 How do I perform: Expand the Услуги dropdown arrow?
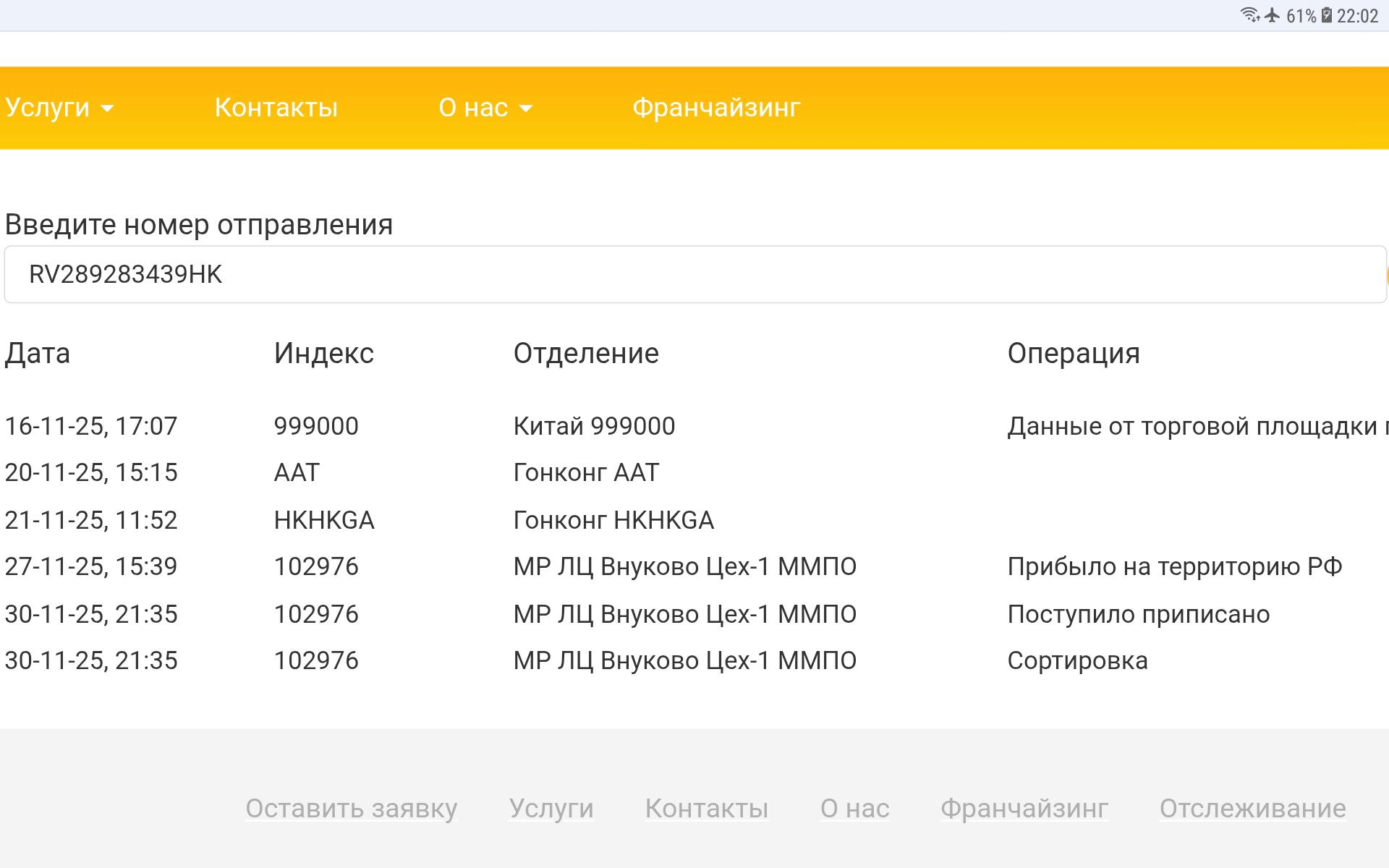click(x=108, y=109)
